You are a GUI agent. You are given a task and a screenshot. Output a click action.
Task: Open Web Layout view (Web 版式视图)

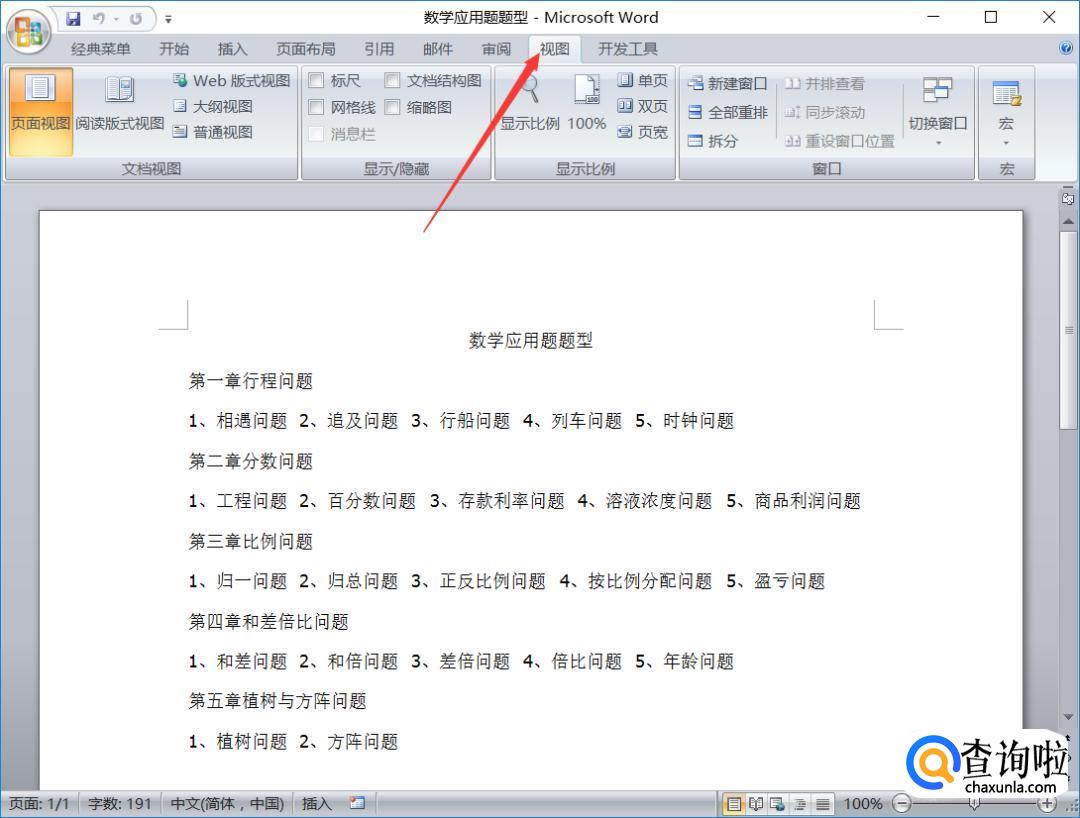point(231,81)
